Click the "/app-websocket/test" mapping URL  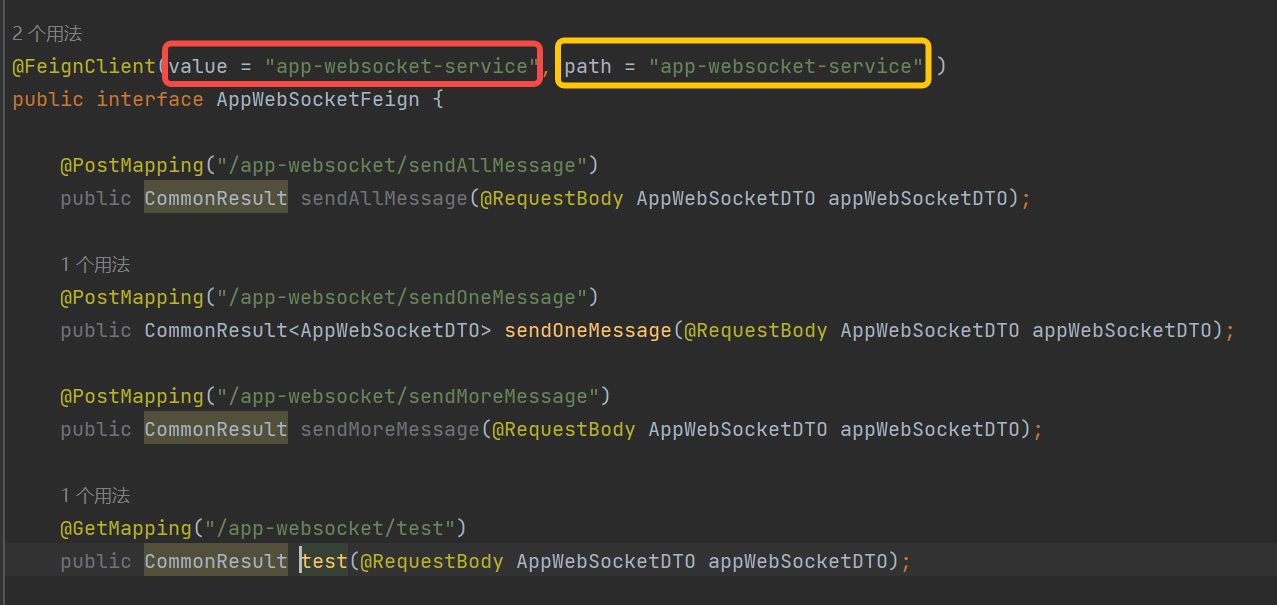pyautogui.click(x=331, y=527)
